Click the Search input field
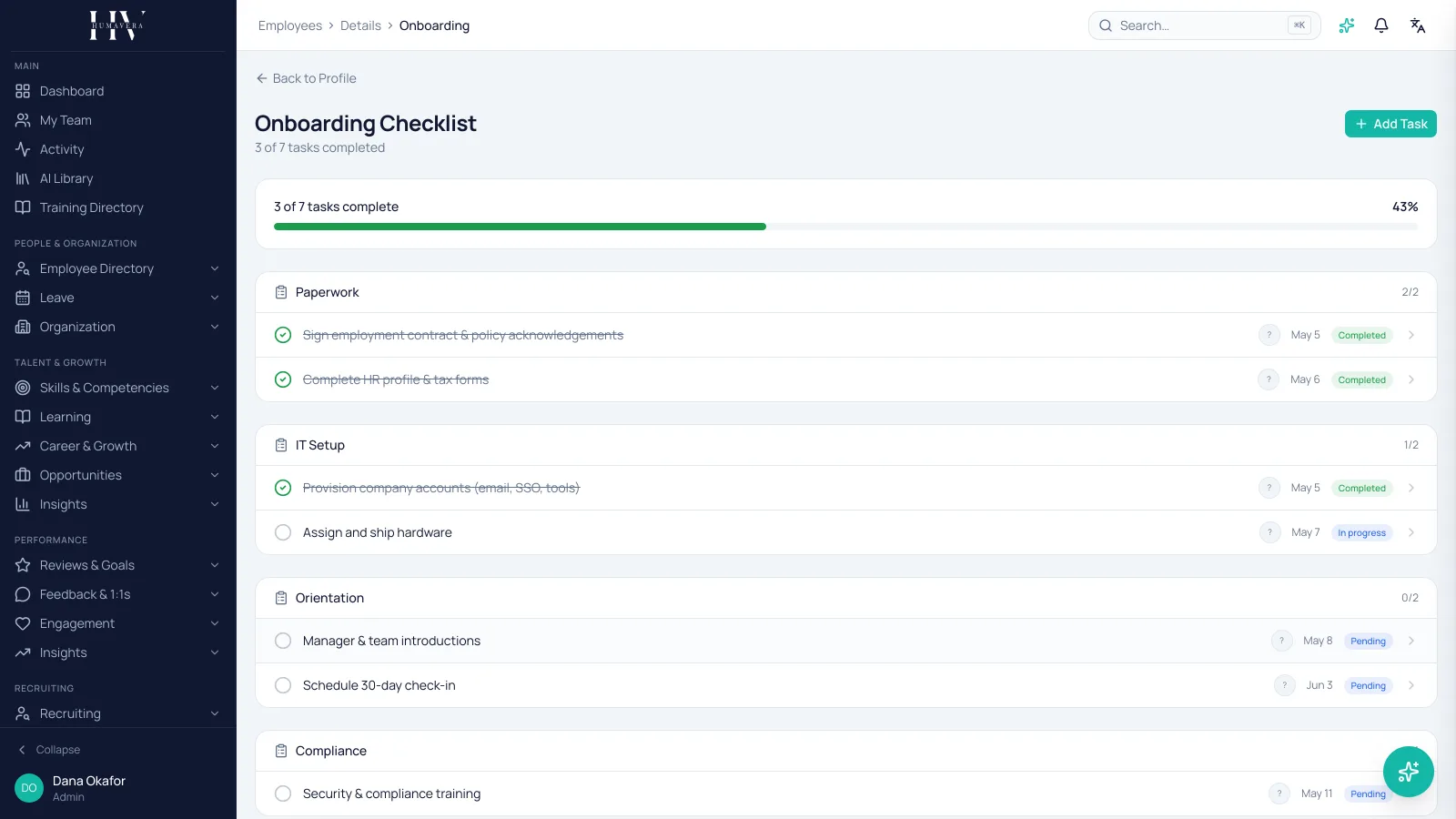Screen dimensions: 1456x819 (1204, 25)
